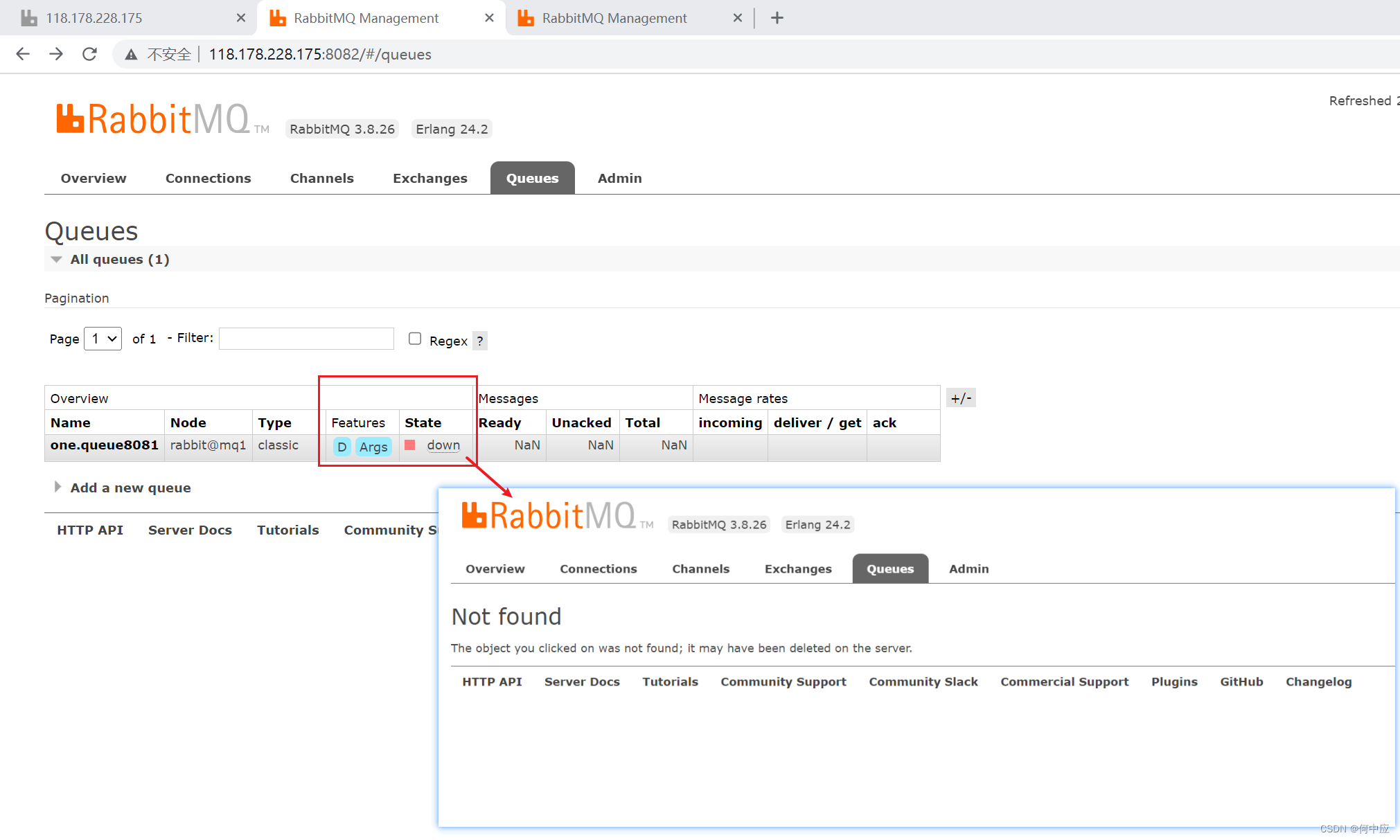
Task: Open Plugins link in popup footer
Action: (x=1174, y=681)
